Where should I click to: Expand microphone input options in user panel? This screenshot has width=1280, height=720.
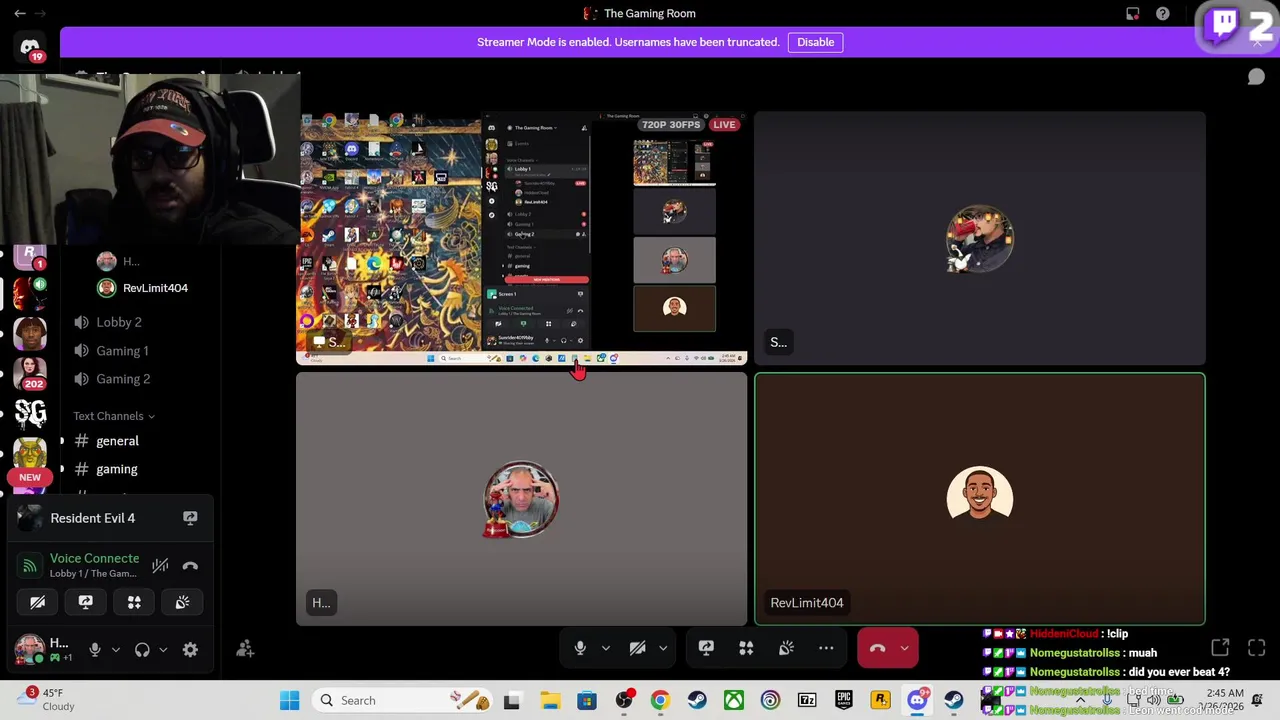115,650
